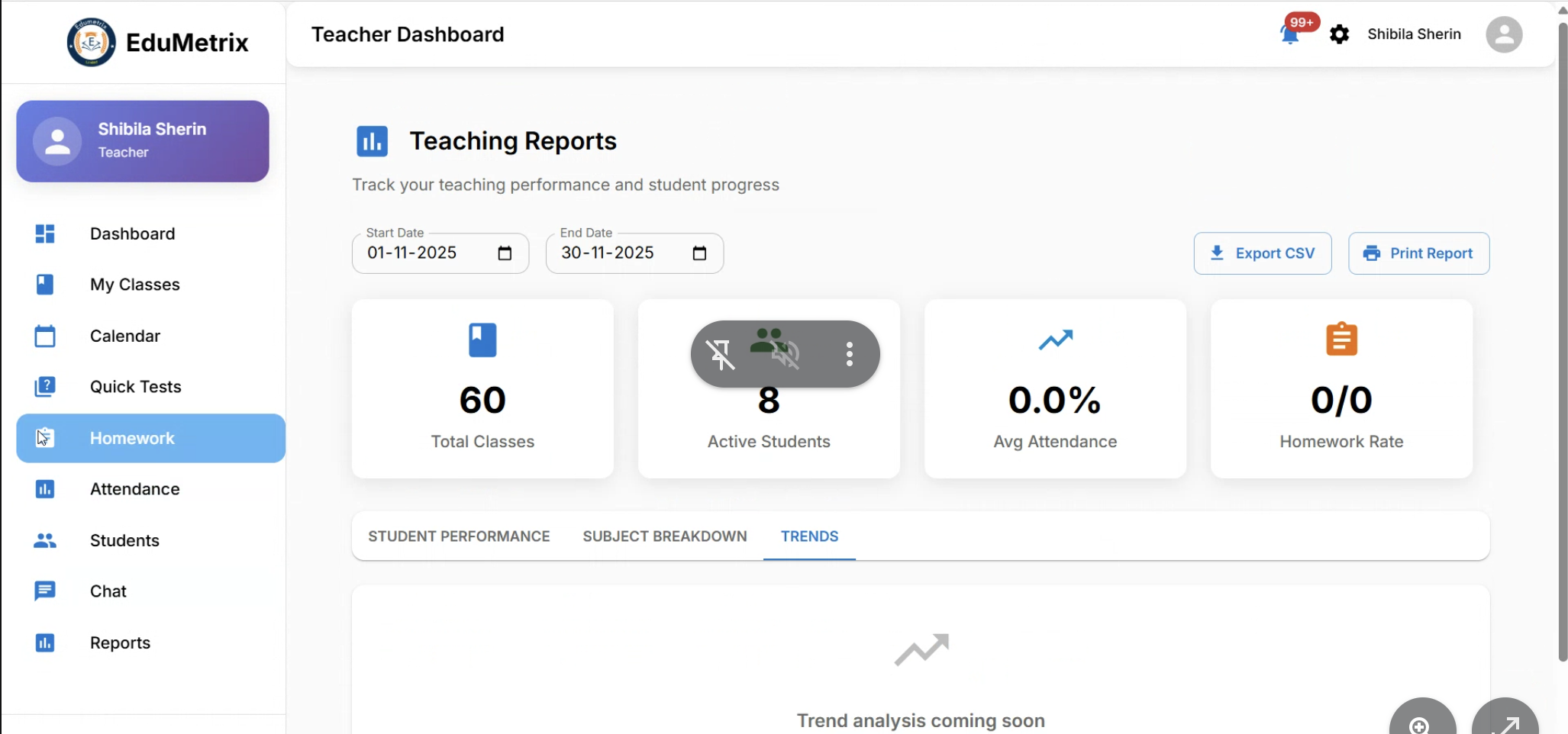
Task: Click the Chat bubble icon in sidebar
Action: [45, 591]
